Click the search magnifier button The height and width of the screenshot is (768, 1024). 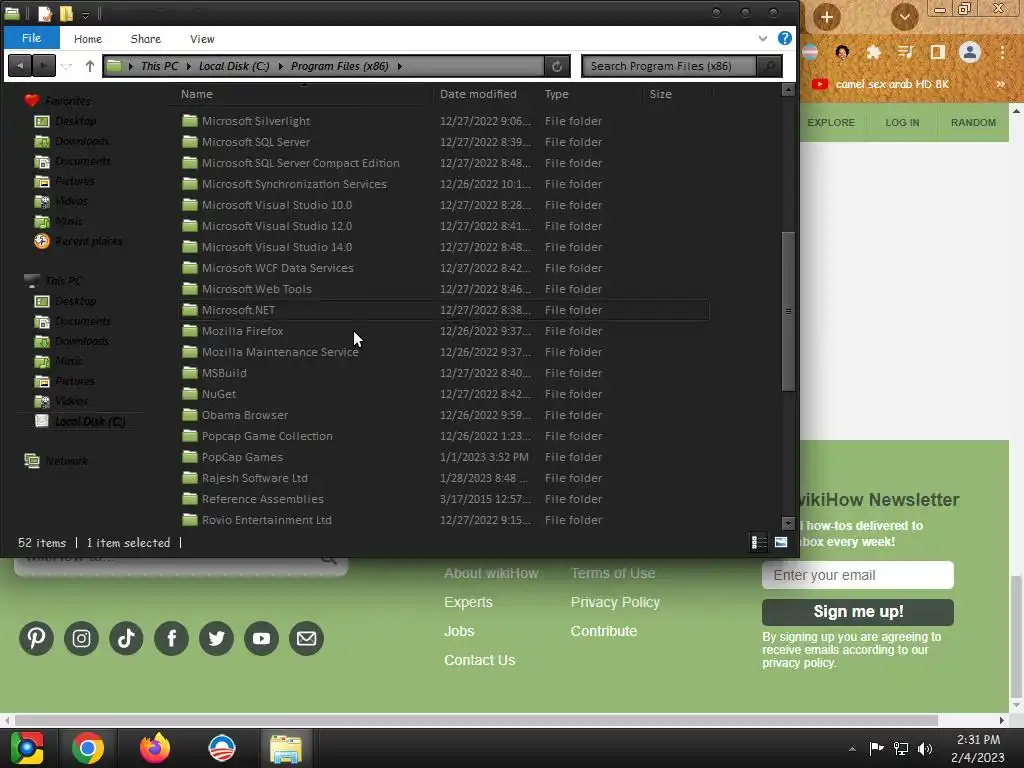pyautogui.click(x=769, y=66)
